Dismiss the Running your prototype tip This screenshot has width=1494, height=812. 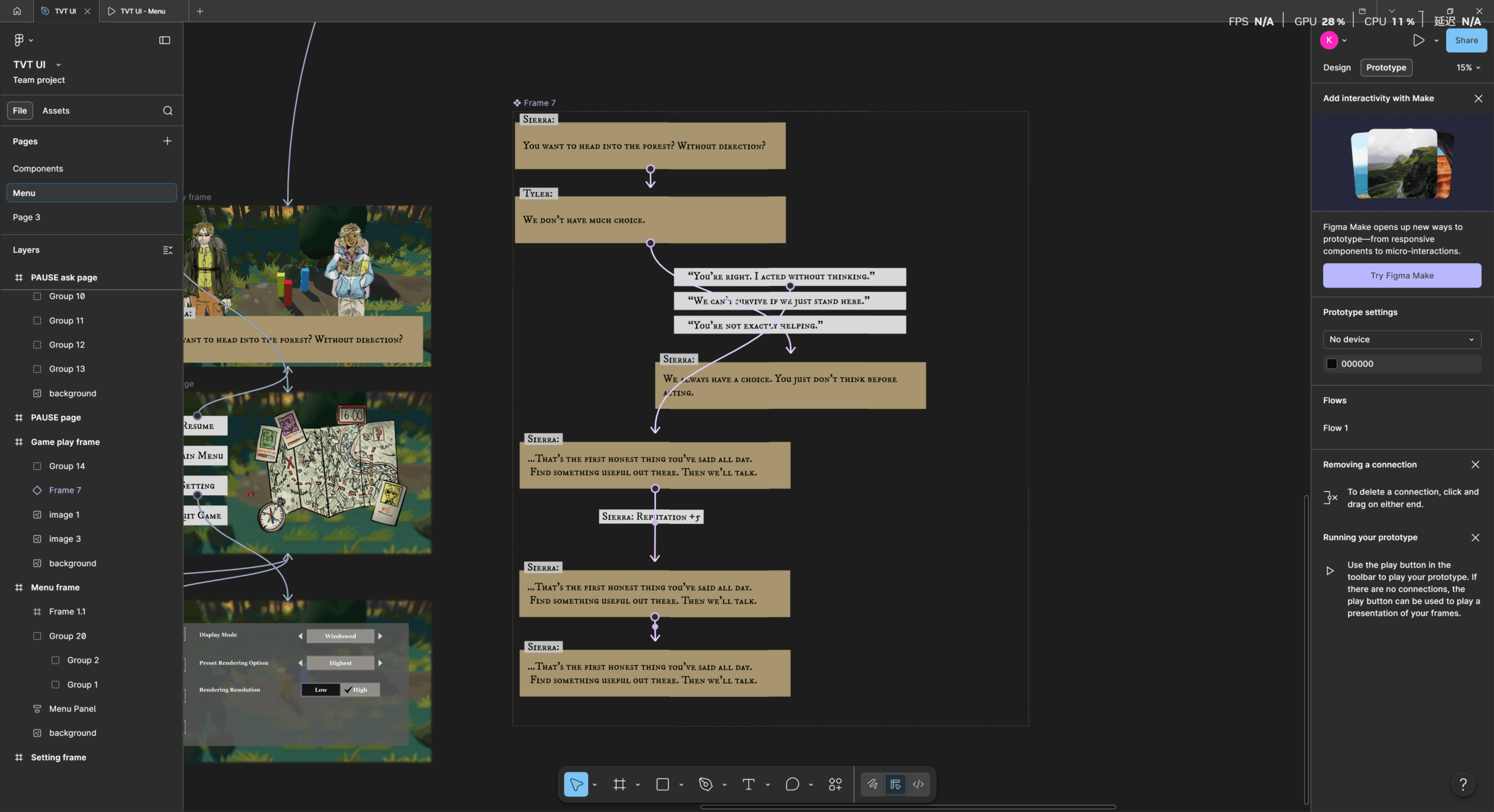pyautogui.click(x=1475, y=538)
